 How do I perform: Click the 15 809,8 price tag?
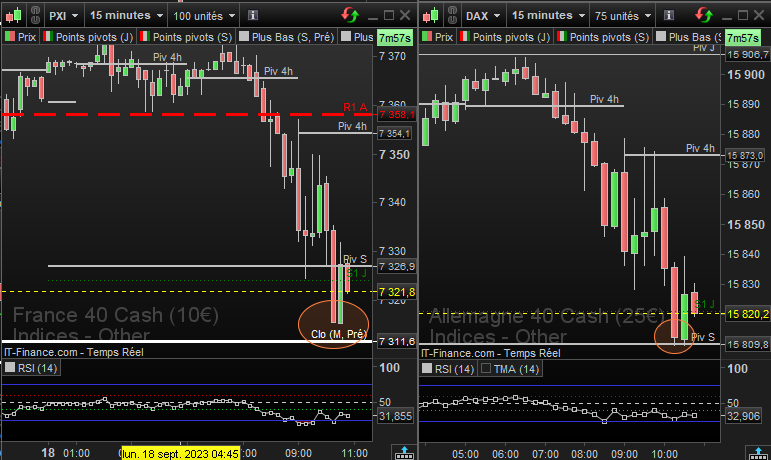747,345
